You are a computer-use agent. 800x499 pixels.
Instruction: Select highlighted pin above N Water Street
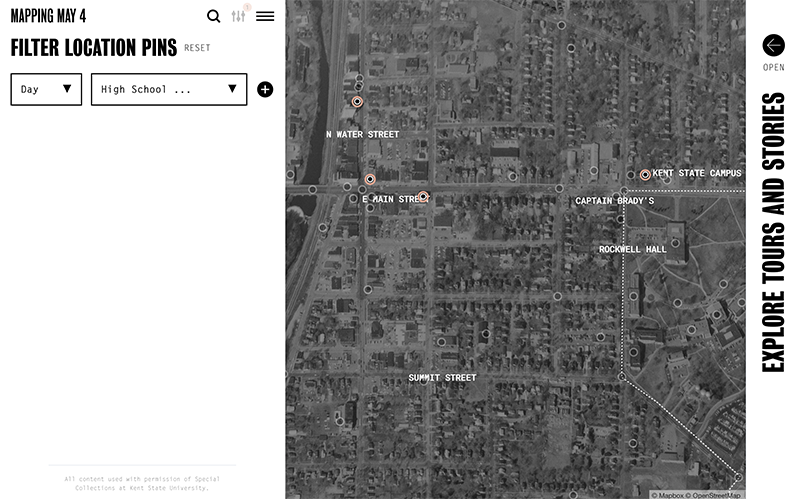point(357,102)
